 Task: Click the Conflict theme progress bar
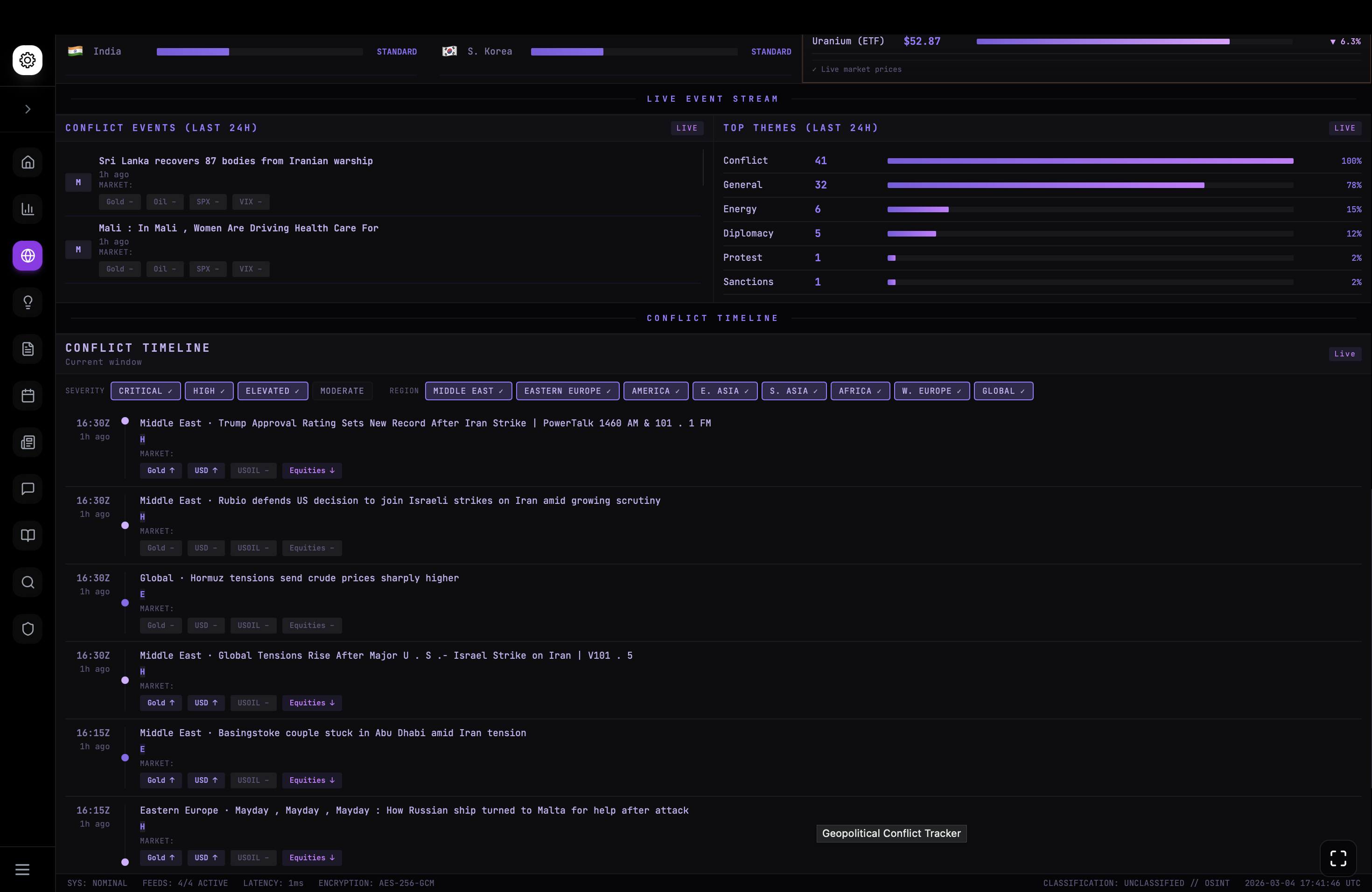pos(1090,161)
